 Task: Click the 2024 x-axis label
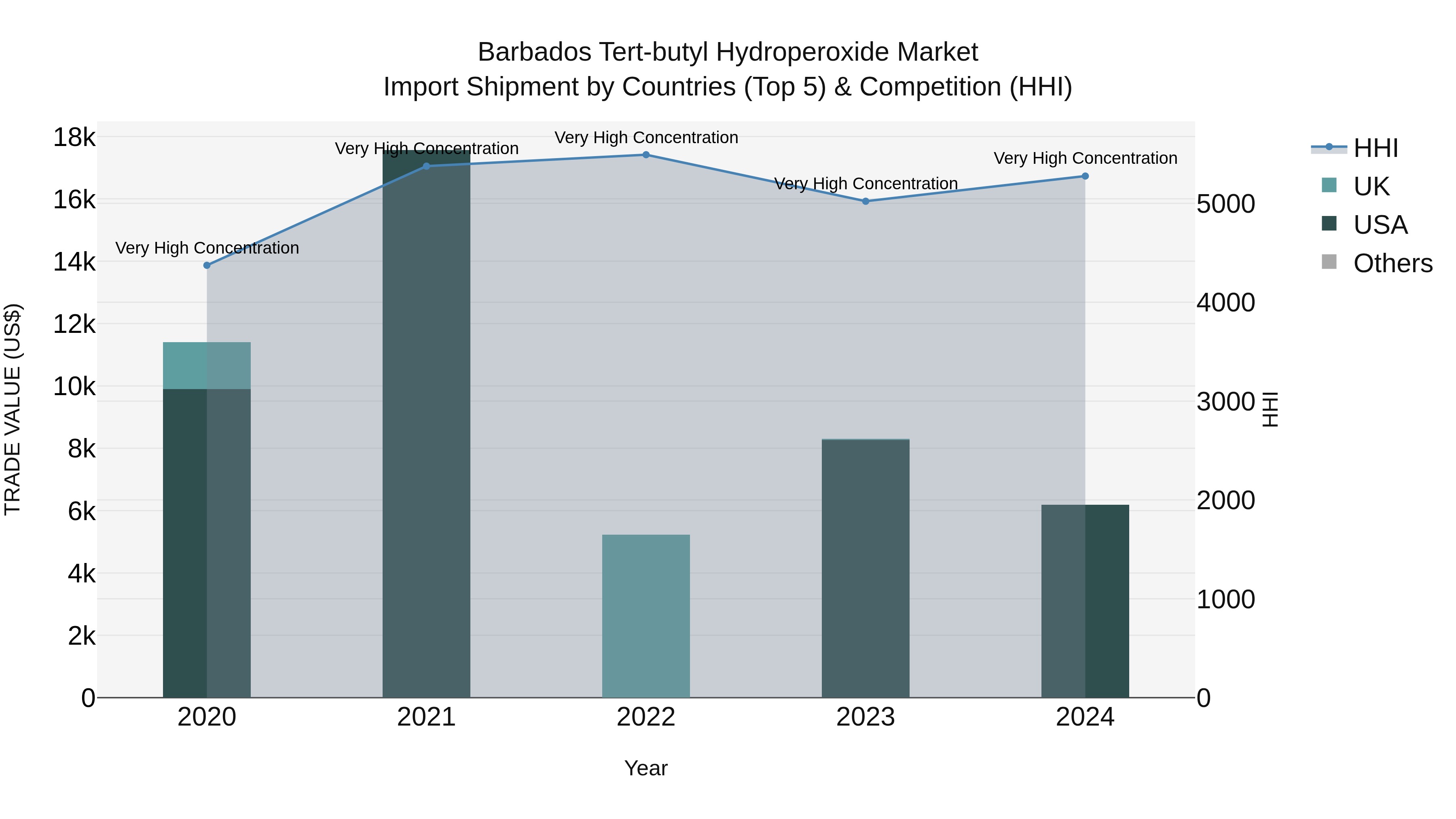[x=1085, y=717]
